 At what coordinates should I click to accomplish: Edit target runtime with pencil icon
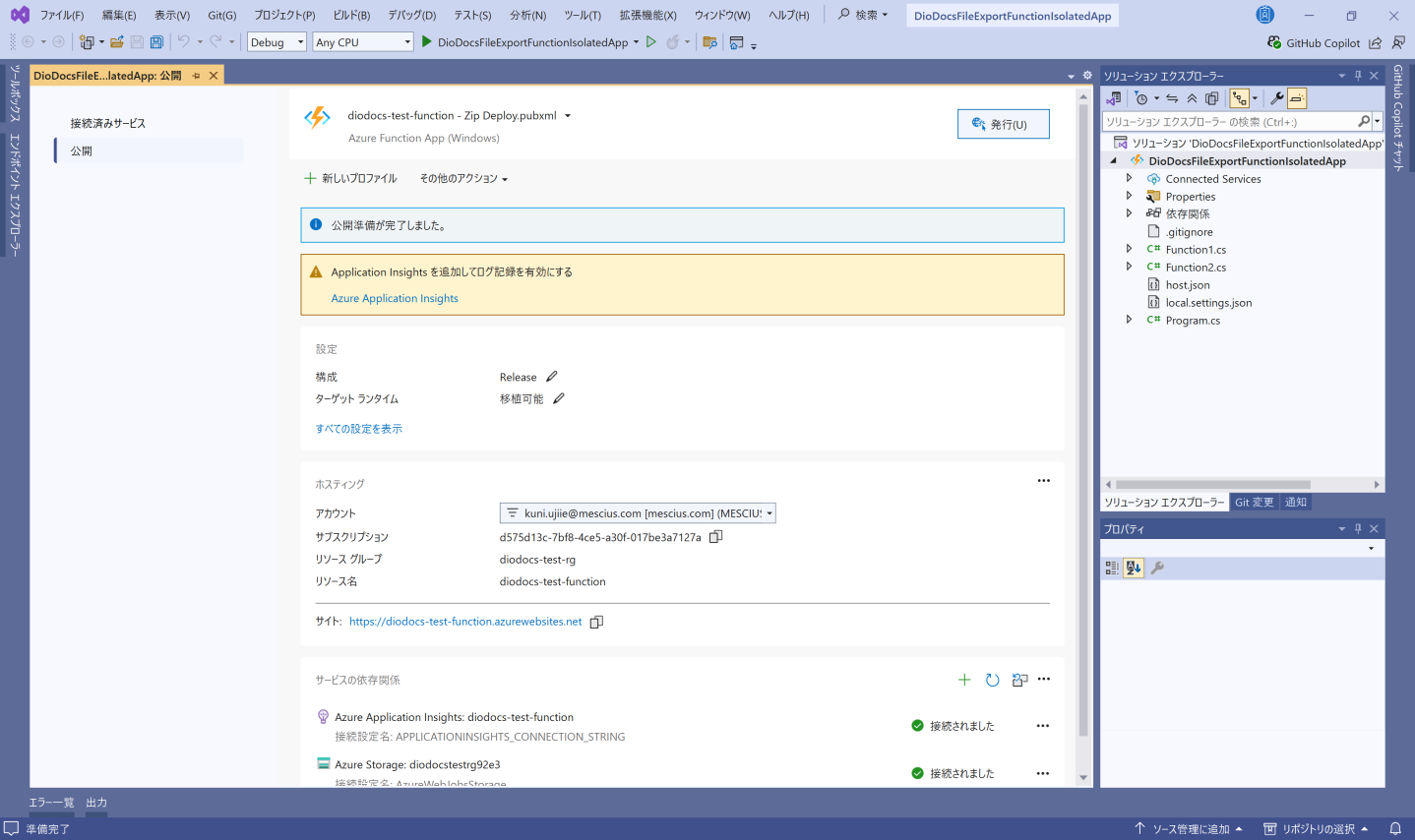tap(559, 398)
